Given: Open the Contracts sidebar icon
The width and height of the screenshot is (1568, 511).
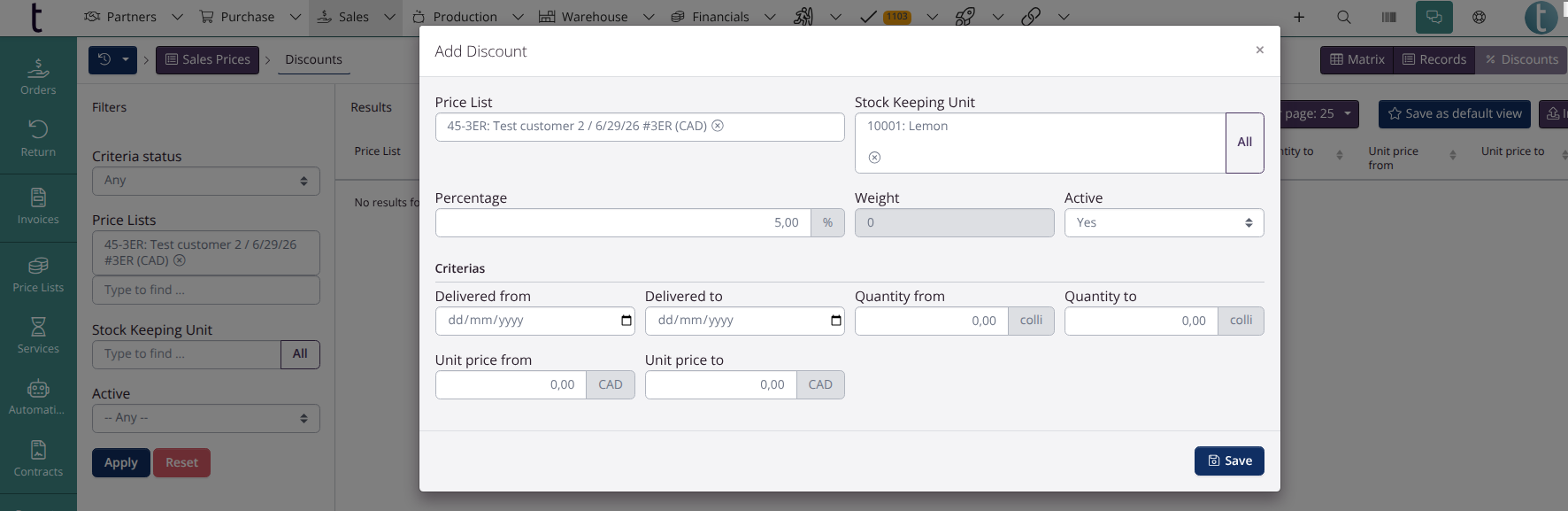Looking at the screenshot, I should (38, 459).
